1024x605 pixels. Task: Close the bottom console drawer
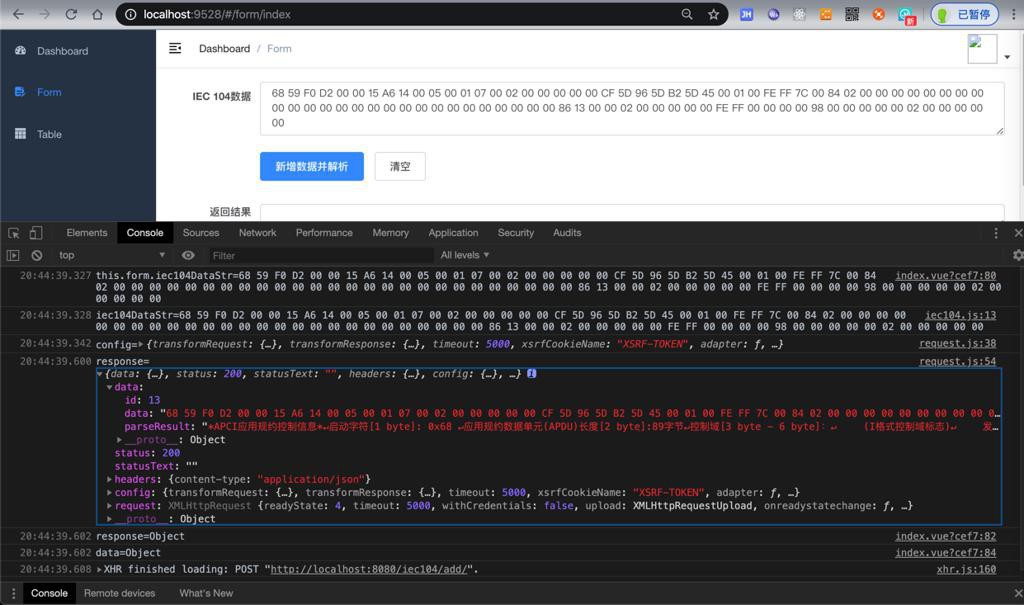(x=1017, y=593)
